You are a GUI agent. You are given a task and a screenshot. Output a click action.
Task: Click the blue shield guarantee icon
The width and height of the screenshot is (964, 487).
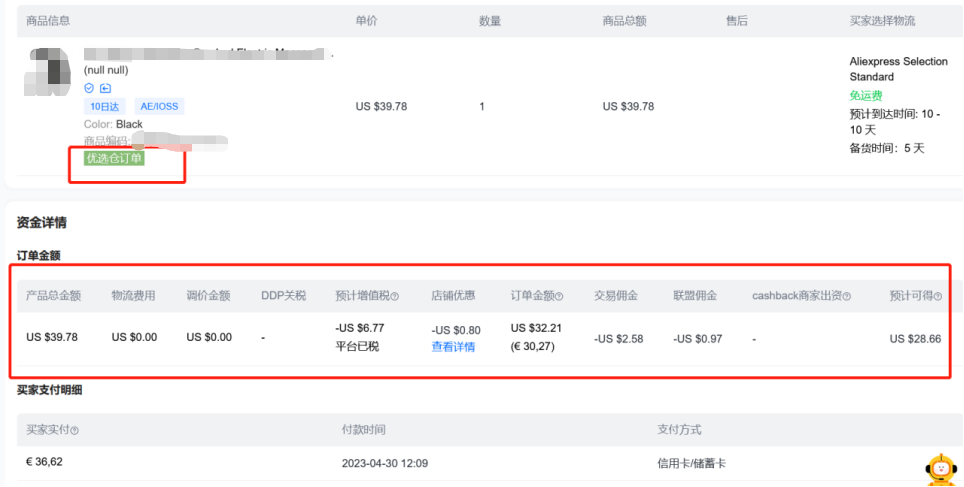click(x=89, y=88)
